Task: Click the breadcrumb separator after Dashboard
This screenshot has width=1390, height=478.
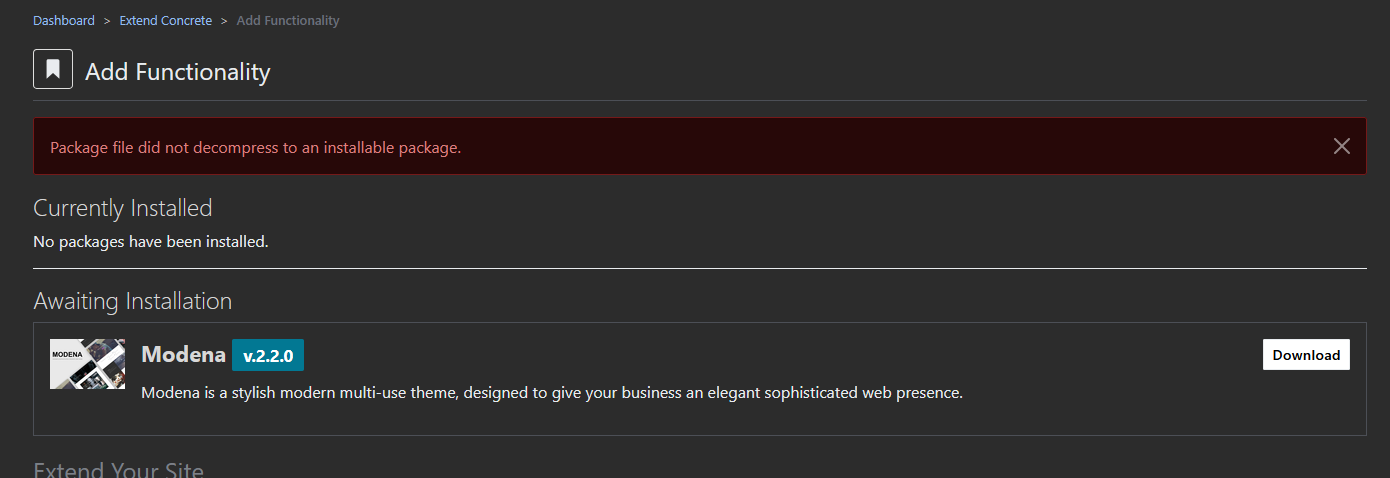Action: (x=107, y=20)
